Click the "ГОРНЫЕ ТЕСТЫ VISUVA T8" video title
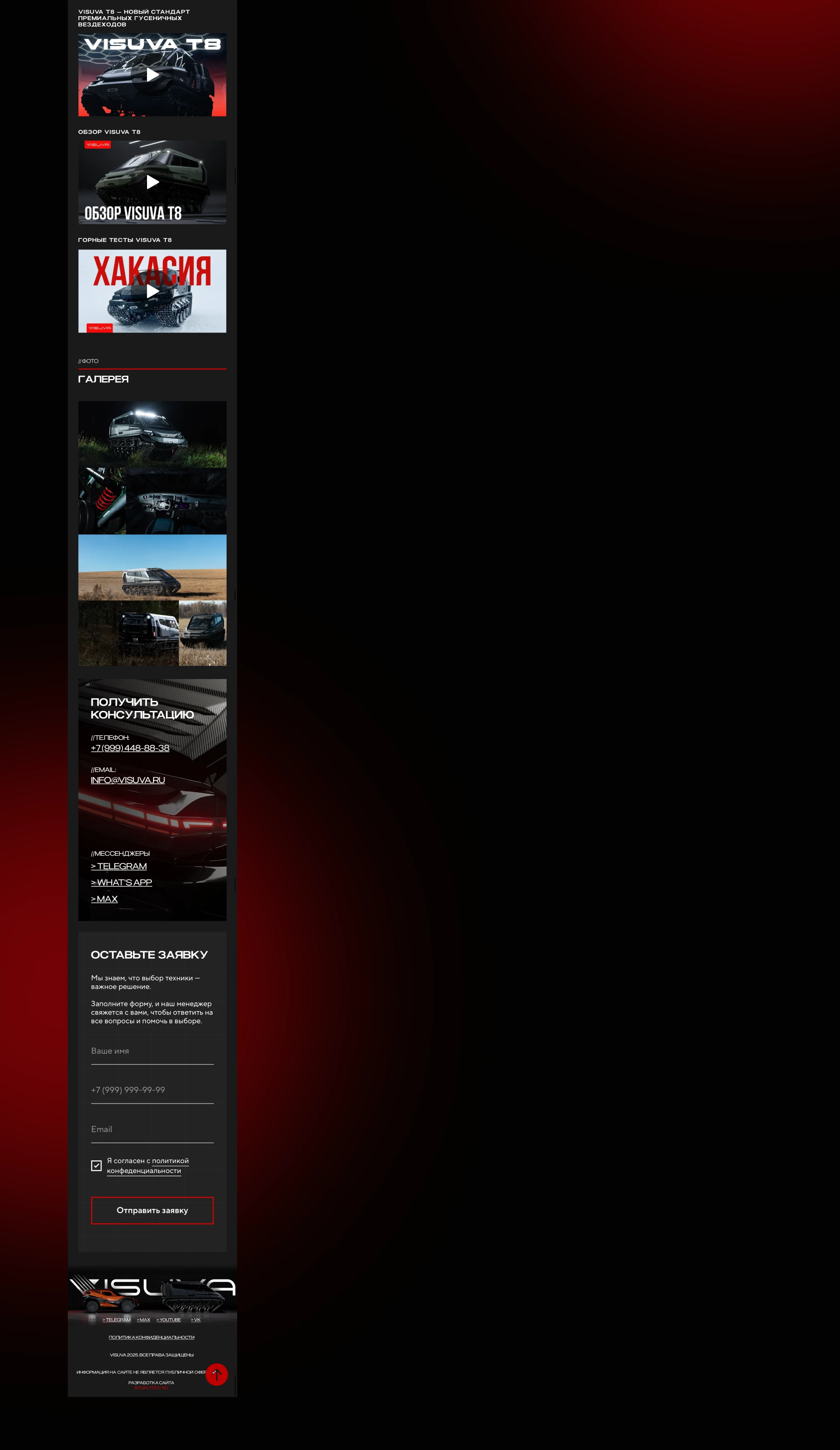The width and height of the screenshot is (840, 1450). point(125,240)
